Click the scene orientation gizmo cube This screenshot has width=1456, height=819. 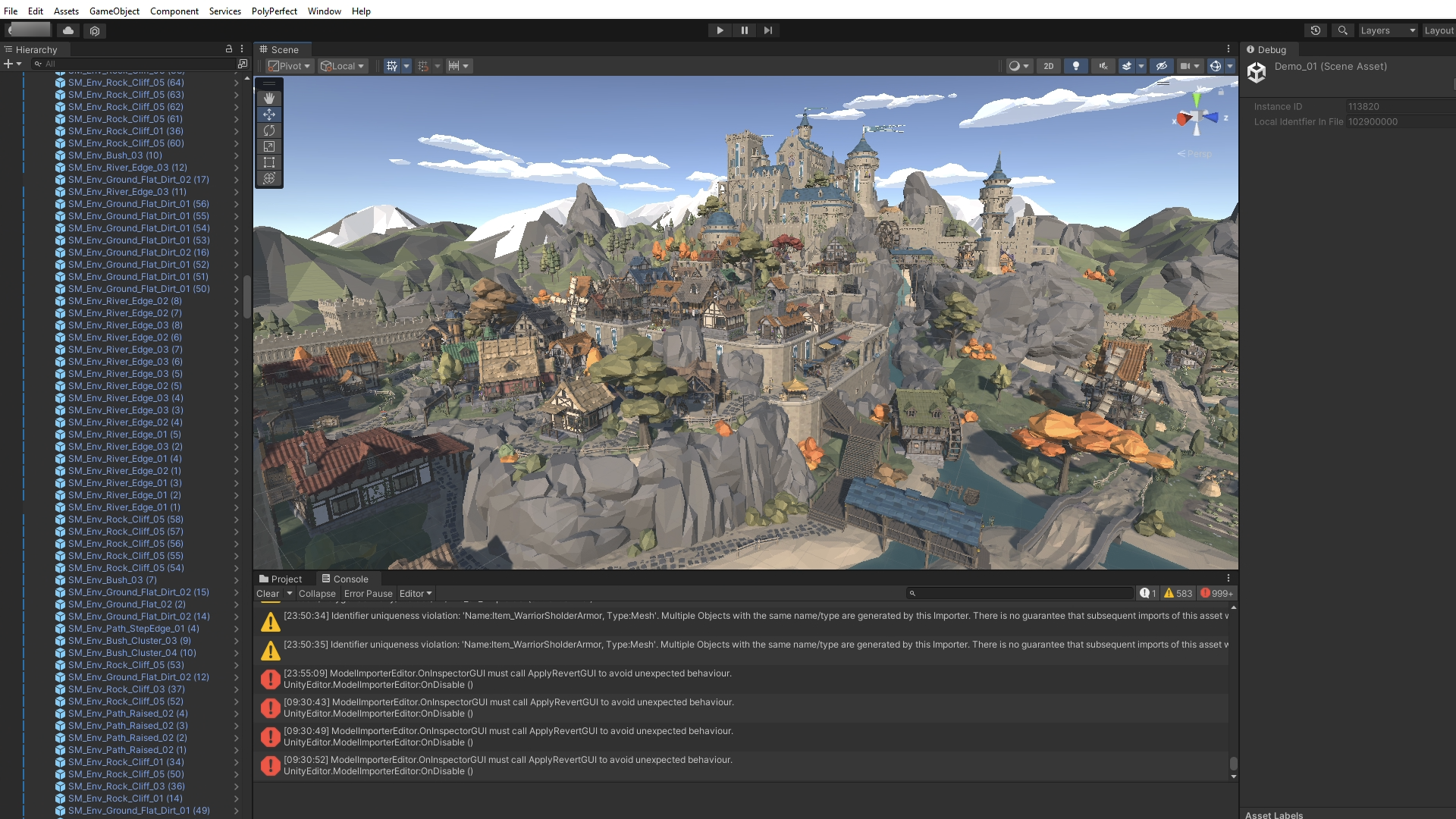1197,118
